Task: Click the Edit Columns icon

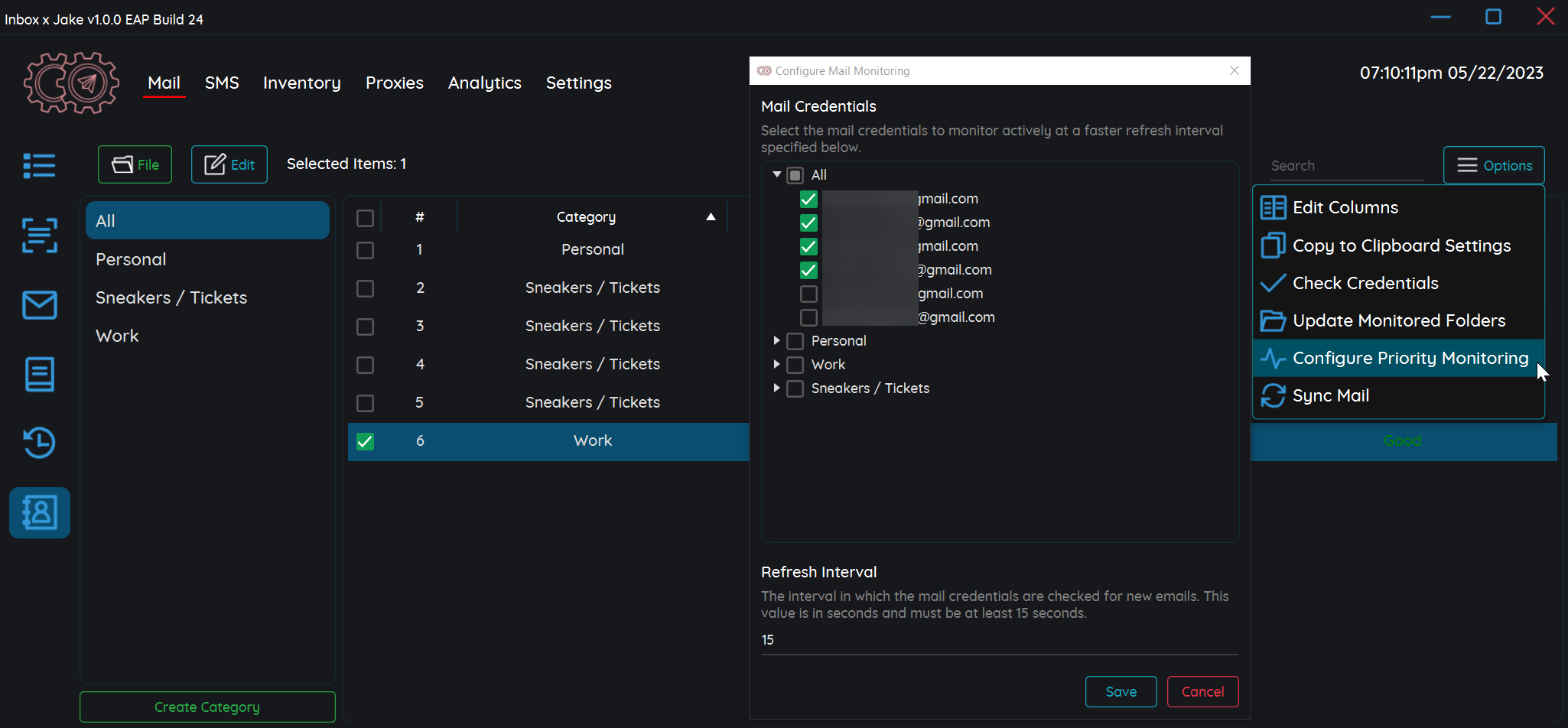Action: (1273, 208)
